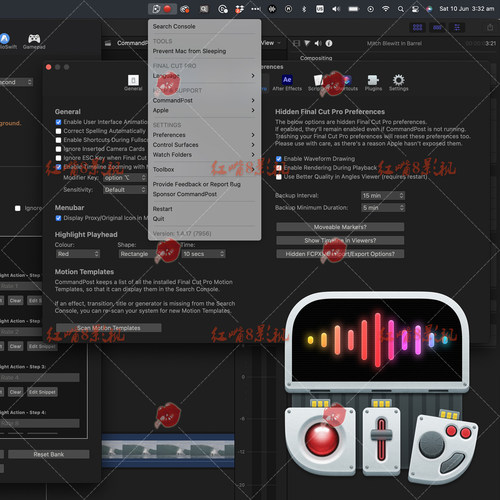The width and height of the screenshot is (500, 500).
Task: Expand the Control Surfaces submenu
Action: [x=204, y=145]
